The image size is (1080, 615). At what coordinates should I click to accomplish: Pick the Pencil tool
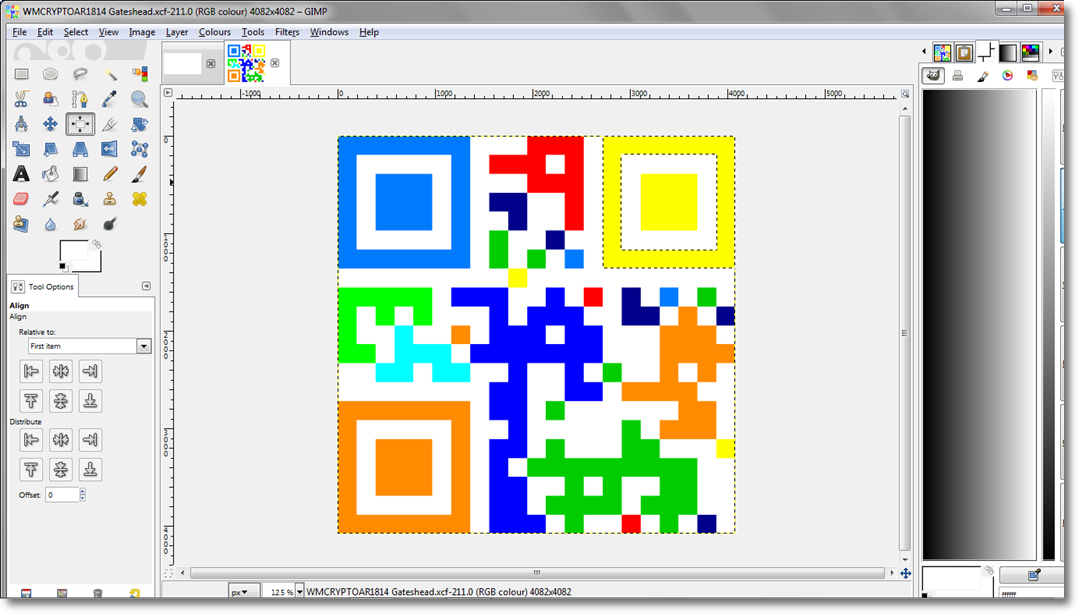tap(110, 174)
